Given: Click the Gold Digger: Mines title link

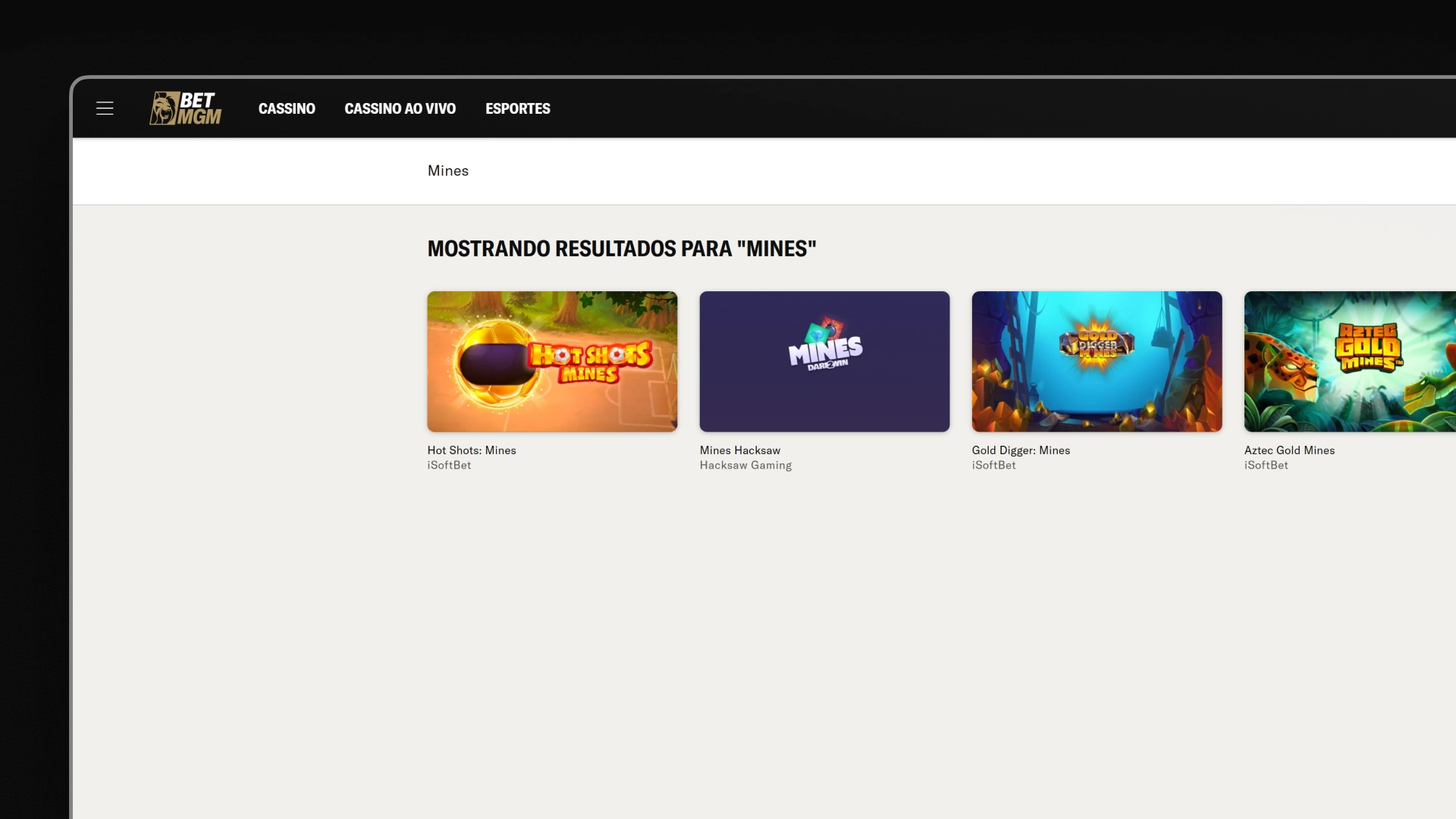Looking at the screenshot, I should pos(1021,450).
